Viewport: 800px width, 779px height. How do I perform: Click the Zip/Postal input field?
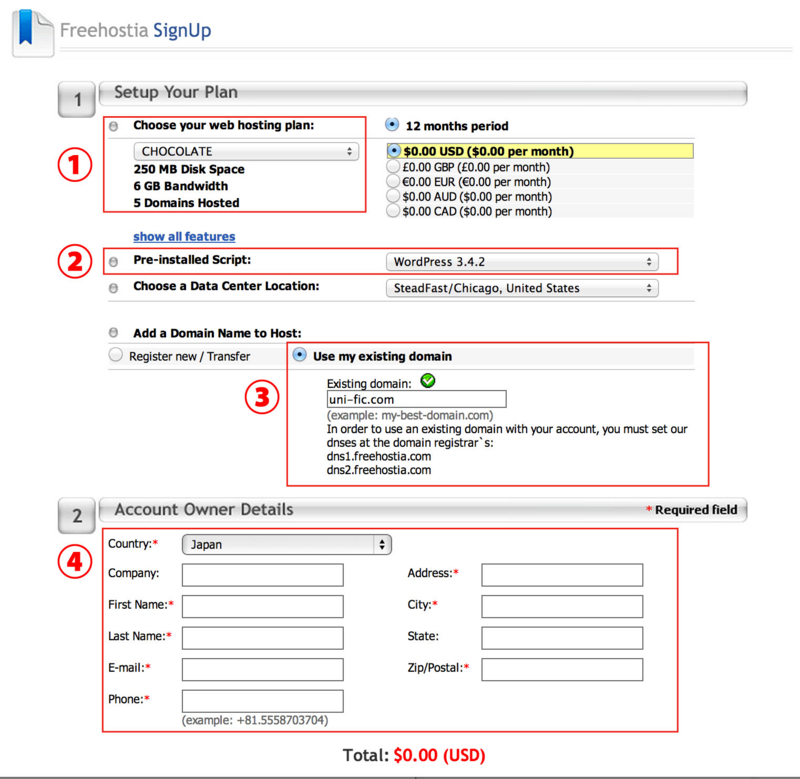pos(562,669)
